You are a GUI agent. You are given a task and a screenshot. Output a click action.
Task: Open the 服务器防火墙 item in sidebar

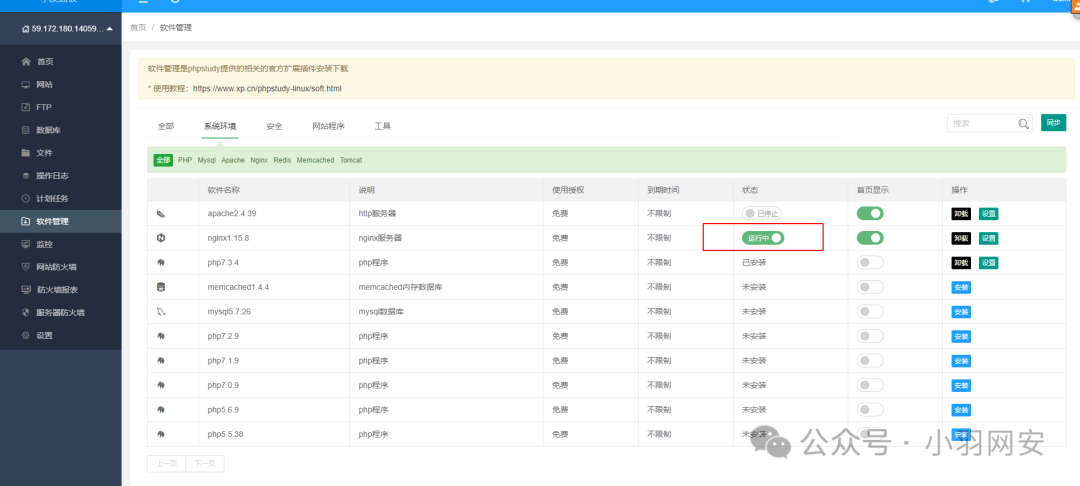tap(61, 313)
